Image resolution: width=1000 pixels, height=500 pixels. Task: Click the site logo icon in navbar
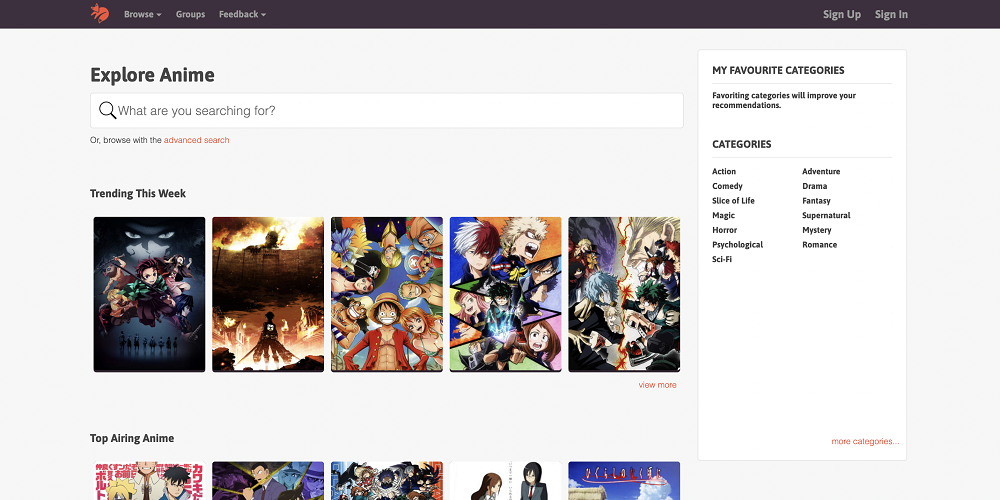(99, 14)
